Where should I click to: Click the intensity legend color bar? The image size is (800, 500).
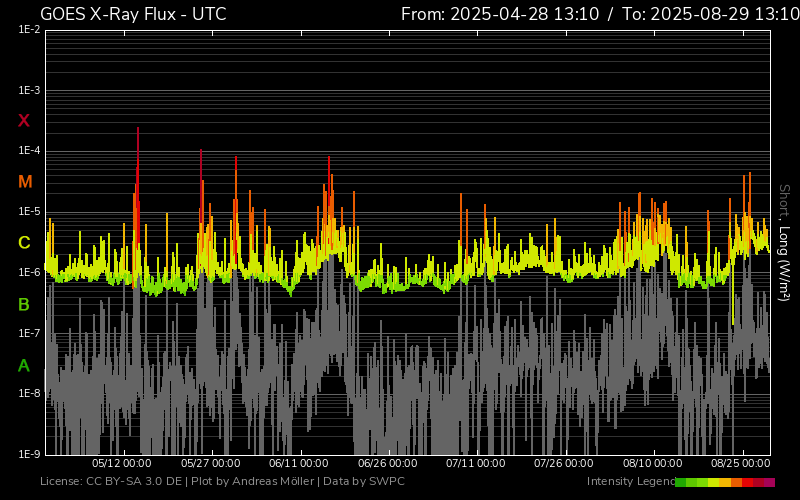click(725, 482)
